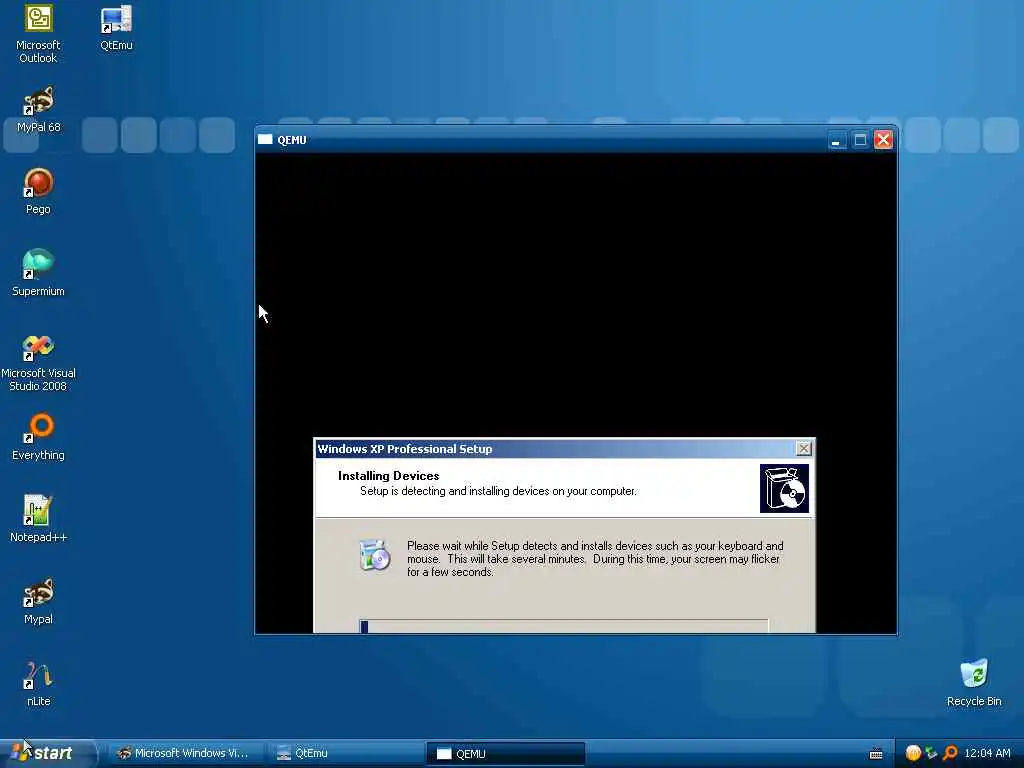Click the small CD setup icon beside message
1024x768 pixels.
click(375, 556)
